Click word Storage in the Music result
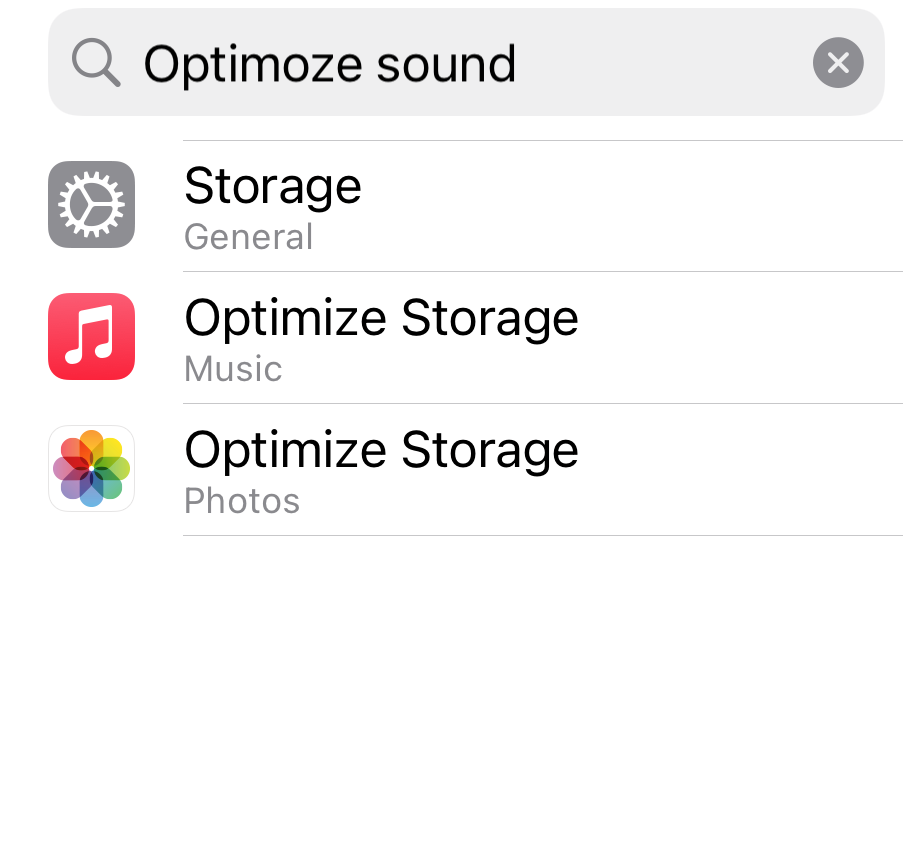This screenshot has width=903, height=856. pyautogui.click(x=490, y=320)
